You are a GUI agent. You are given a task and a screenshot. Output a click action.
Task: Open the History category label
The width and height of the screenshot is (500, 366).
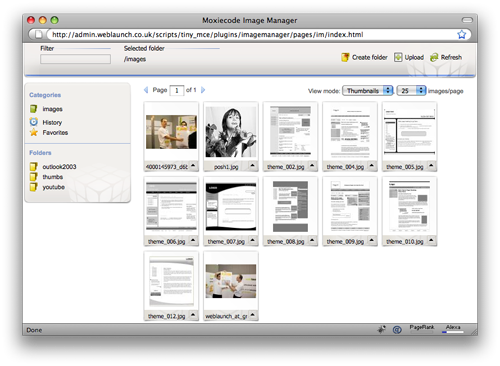(x=52, y=122)
